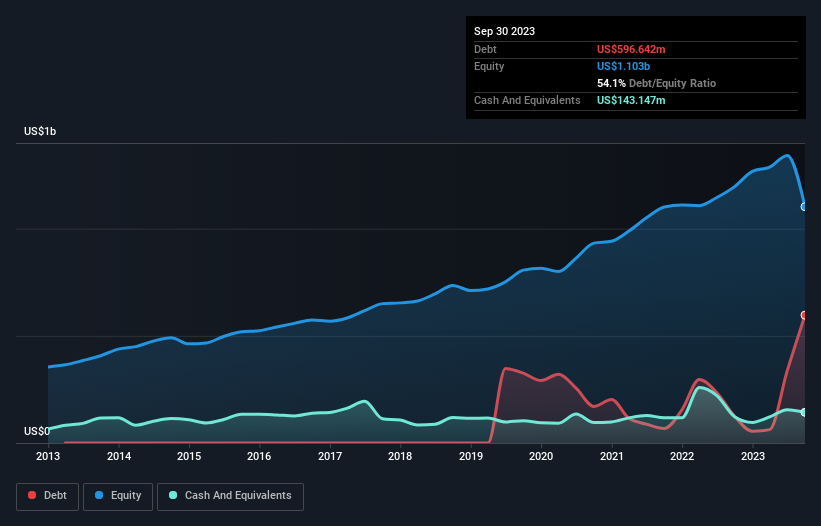This screenshot has height=526, width=821.
Task: Click the Cash And Equivalents data point marker
Action: pyautogui.click(x=804, y=412)
